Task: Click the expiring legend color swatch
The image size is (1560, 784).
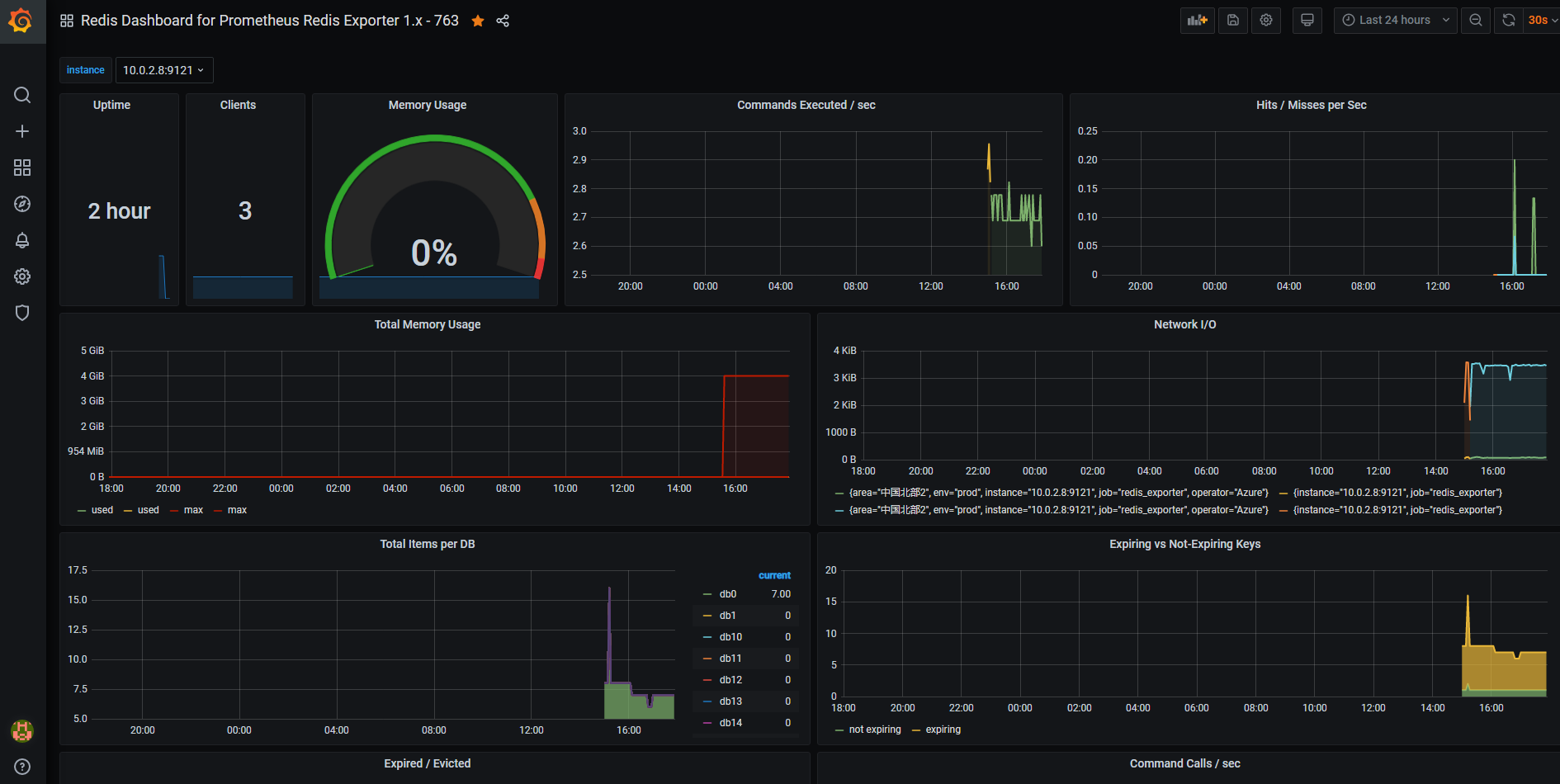Action: click(x=916, y=730)
